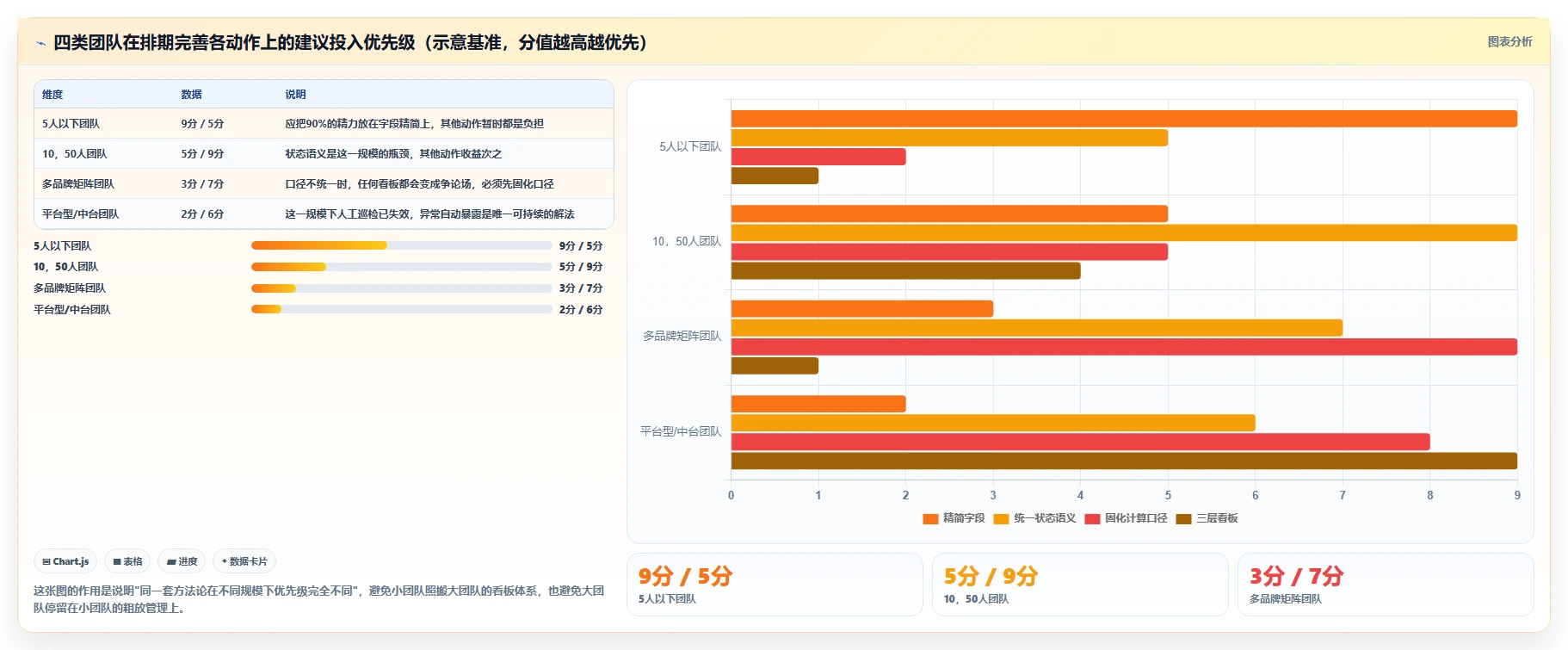Select the 数据 table header
This screenshot has height=650, width=1568.
(x=191, y=95)
